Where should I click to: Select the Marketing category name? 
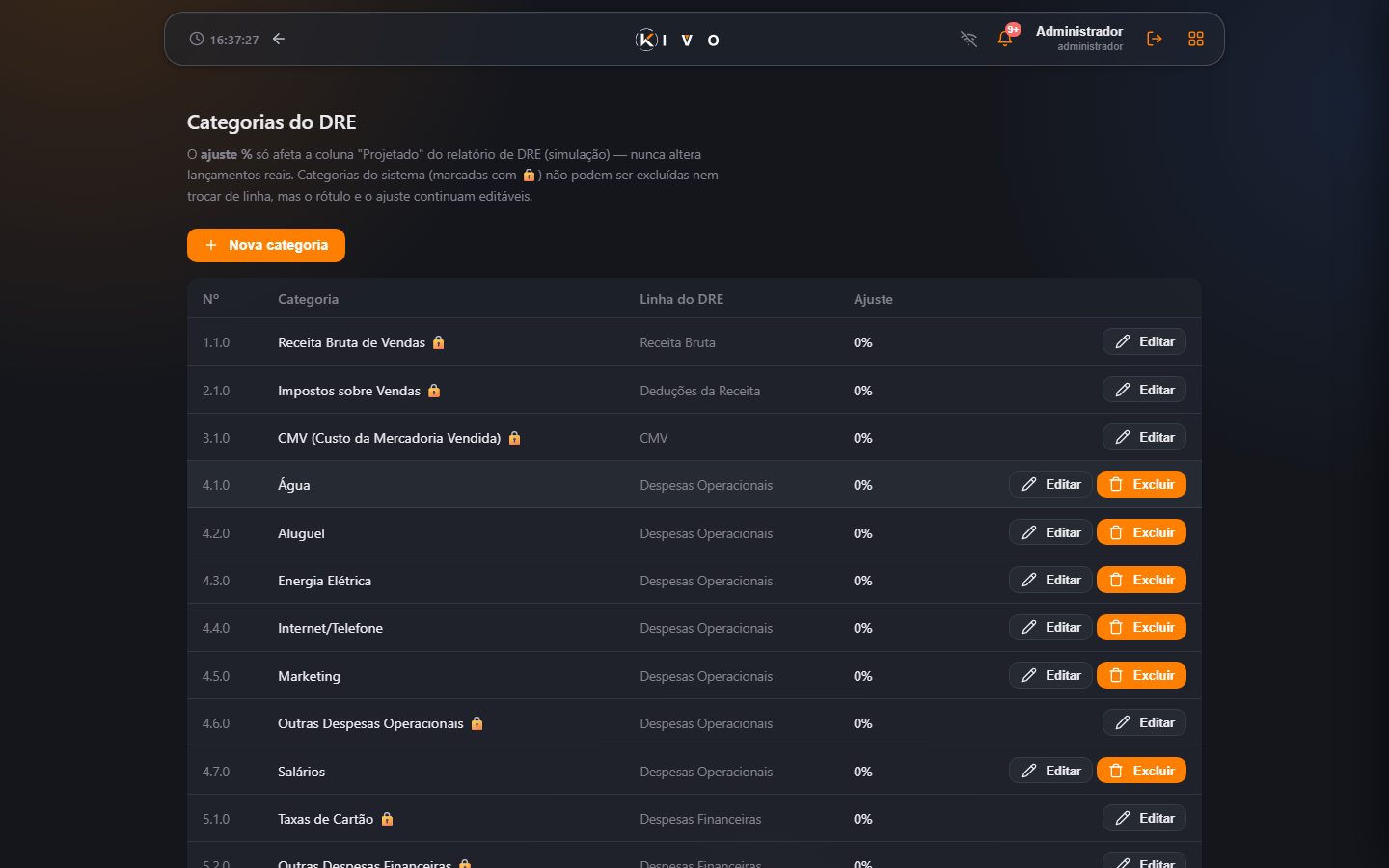pos(309,676)
